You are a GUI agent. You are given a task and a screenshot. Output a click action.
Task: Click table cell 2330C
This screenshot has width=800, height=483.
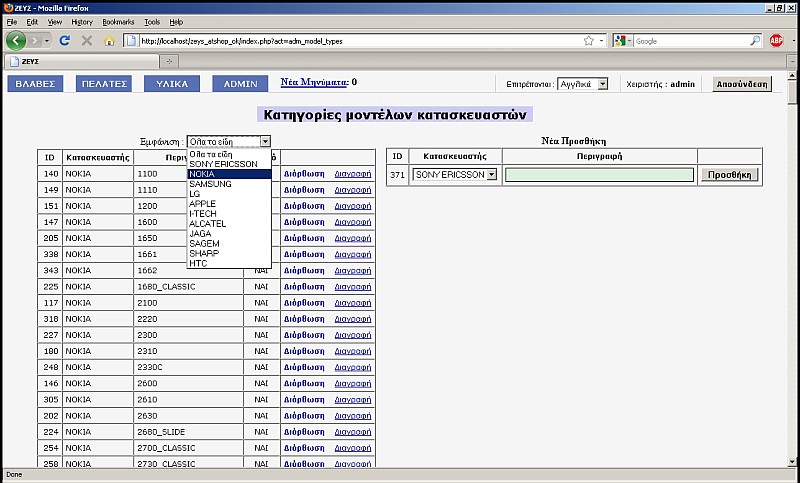coord(188,367)
